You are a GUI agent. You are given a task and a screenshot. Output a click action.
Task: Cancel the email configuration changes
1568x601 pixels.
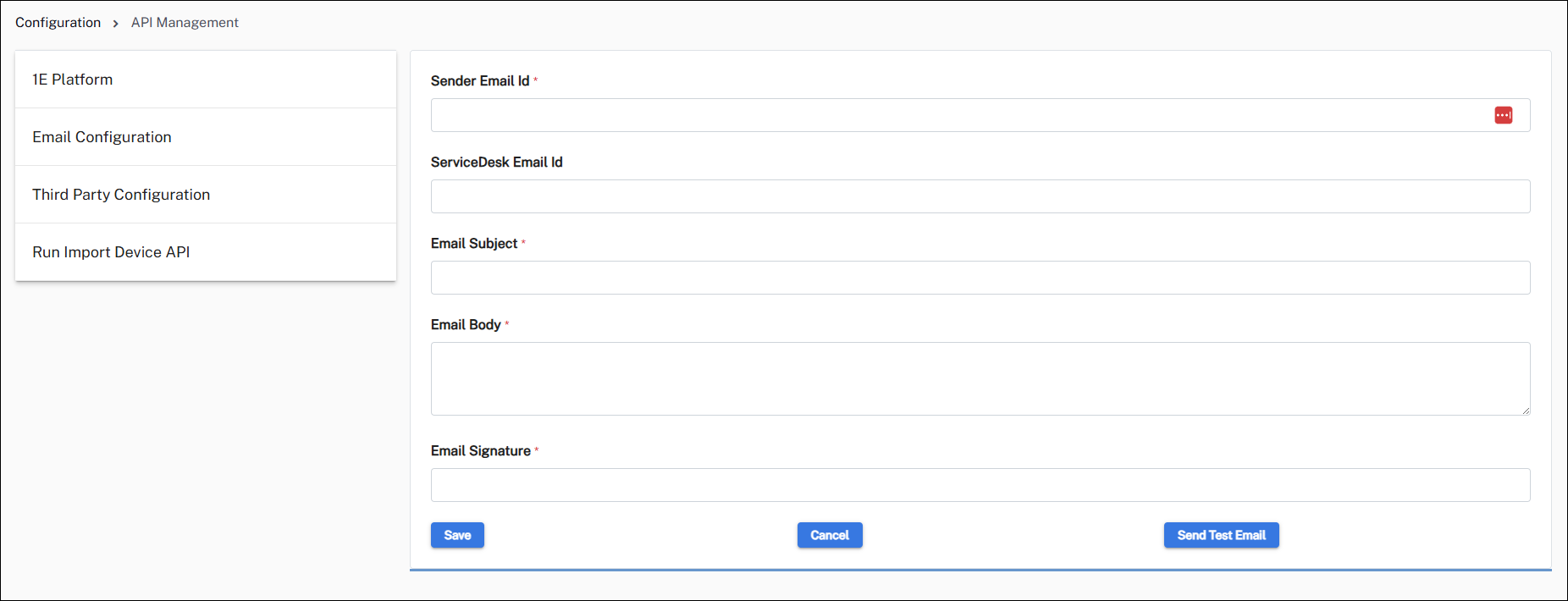click(829, 535)
